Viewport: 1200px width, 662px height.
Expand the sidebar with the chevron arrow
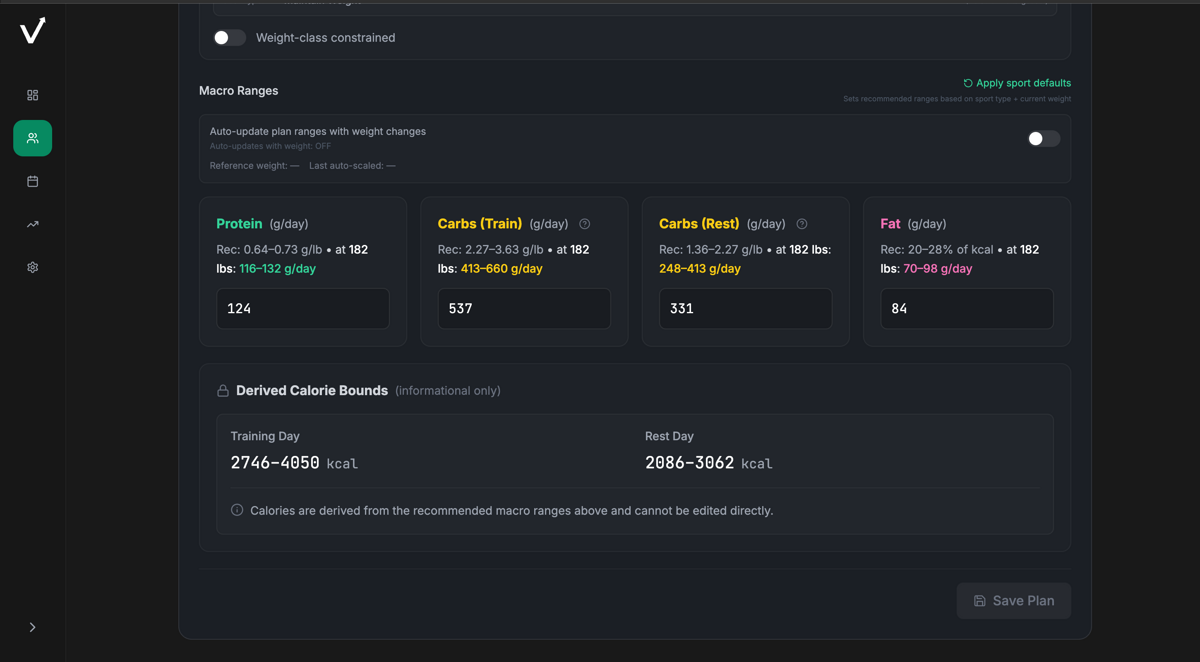[32, 627]
